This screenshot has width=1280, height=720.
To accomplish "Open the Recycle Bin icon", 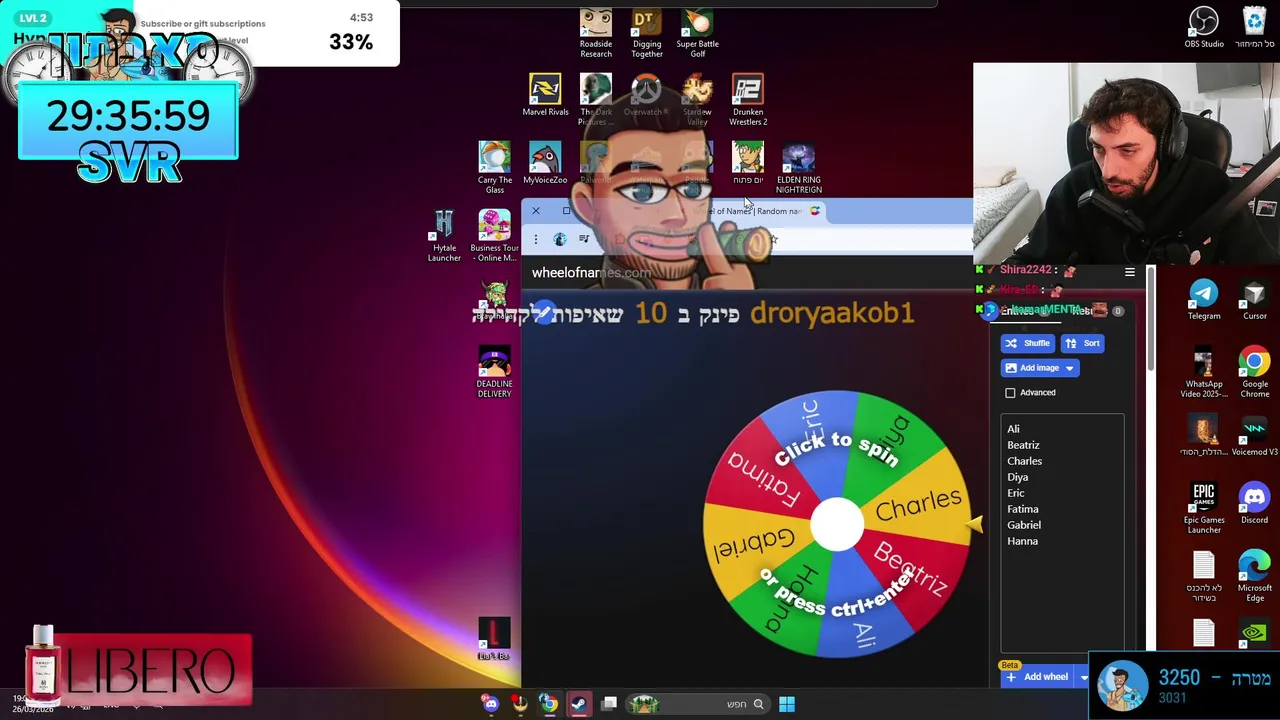I will click(1254, 28).
